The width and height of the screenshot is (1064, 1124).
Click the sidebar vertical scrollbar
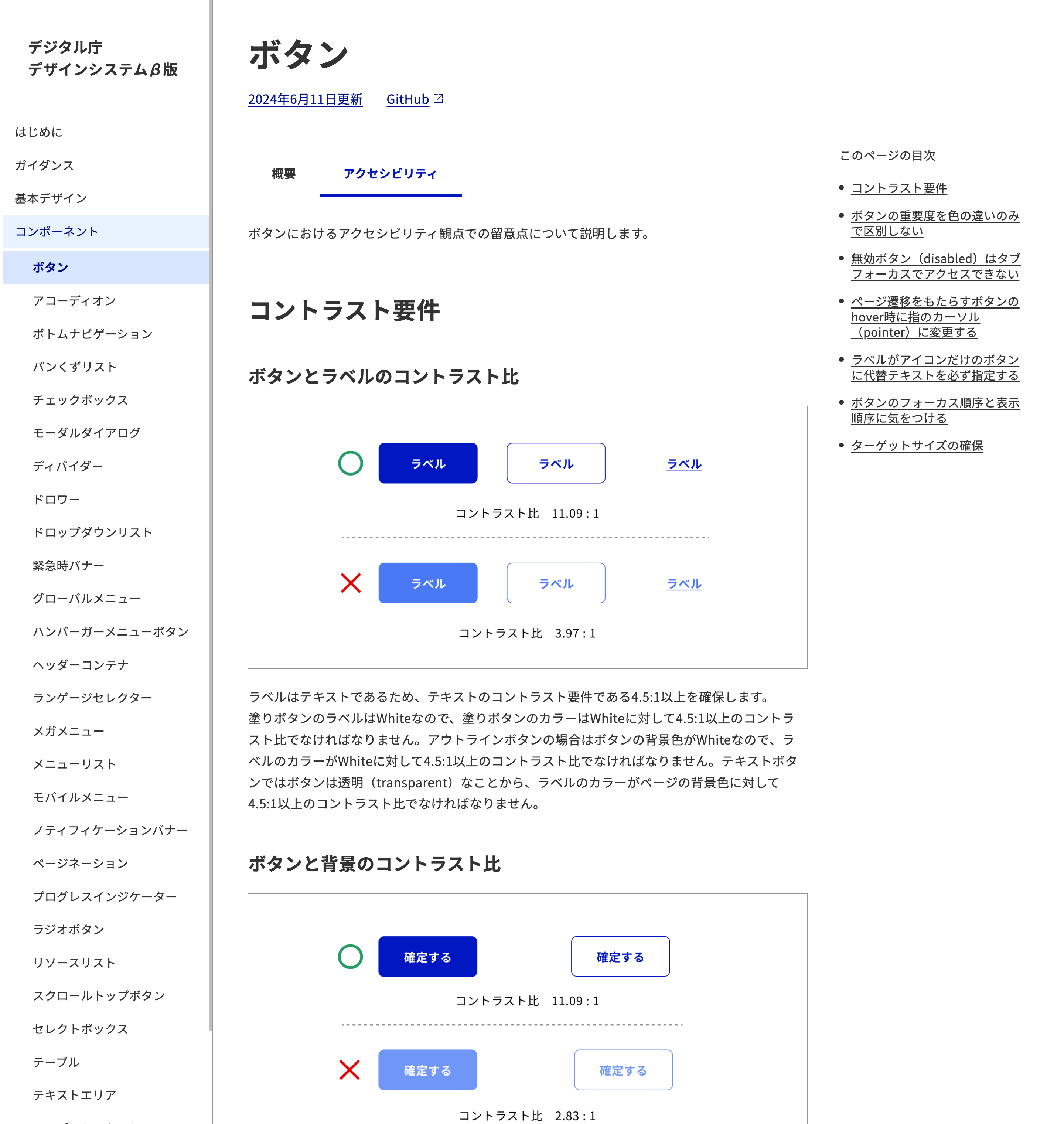[x=211, y=515]
